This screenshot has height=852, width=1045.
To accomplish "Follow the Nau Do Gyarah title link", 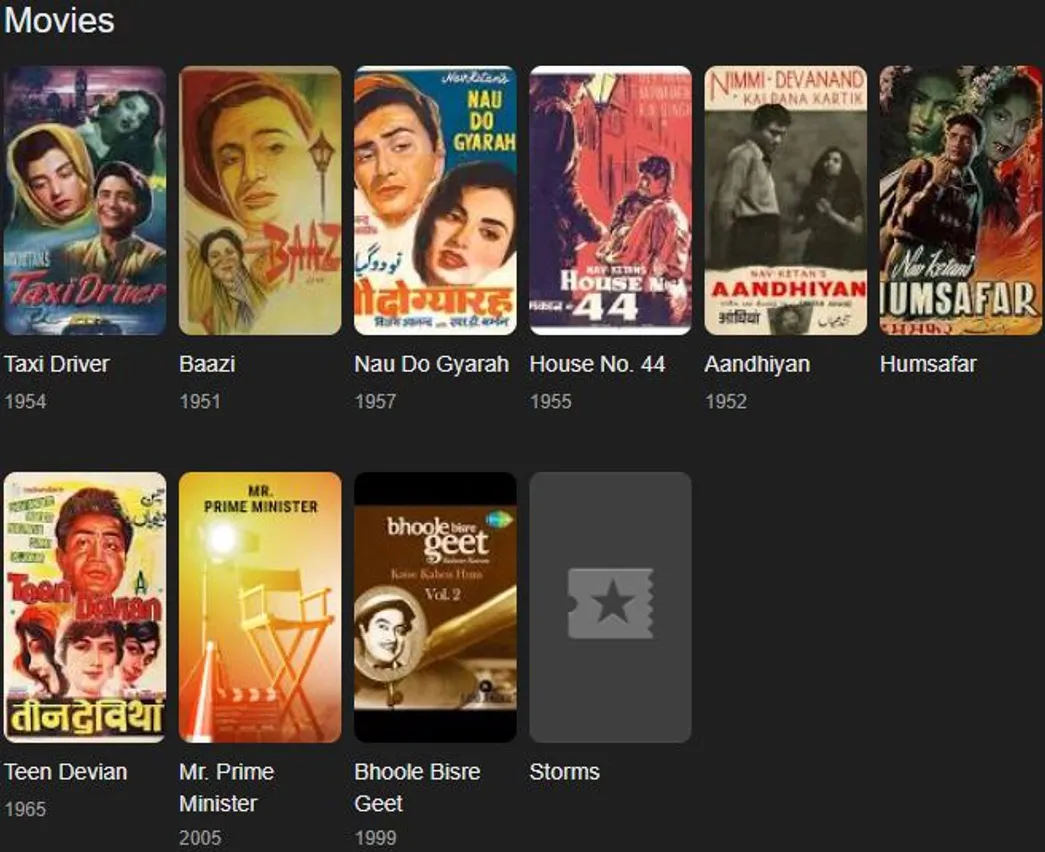I will [x=431, y=364].
